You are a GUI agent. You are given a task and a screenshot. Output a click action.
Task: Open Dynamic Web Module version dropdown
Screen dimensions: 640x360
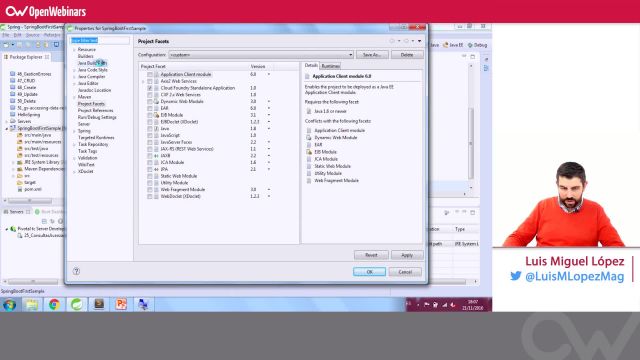(x=269, y=102)
